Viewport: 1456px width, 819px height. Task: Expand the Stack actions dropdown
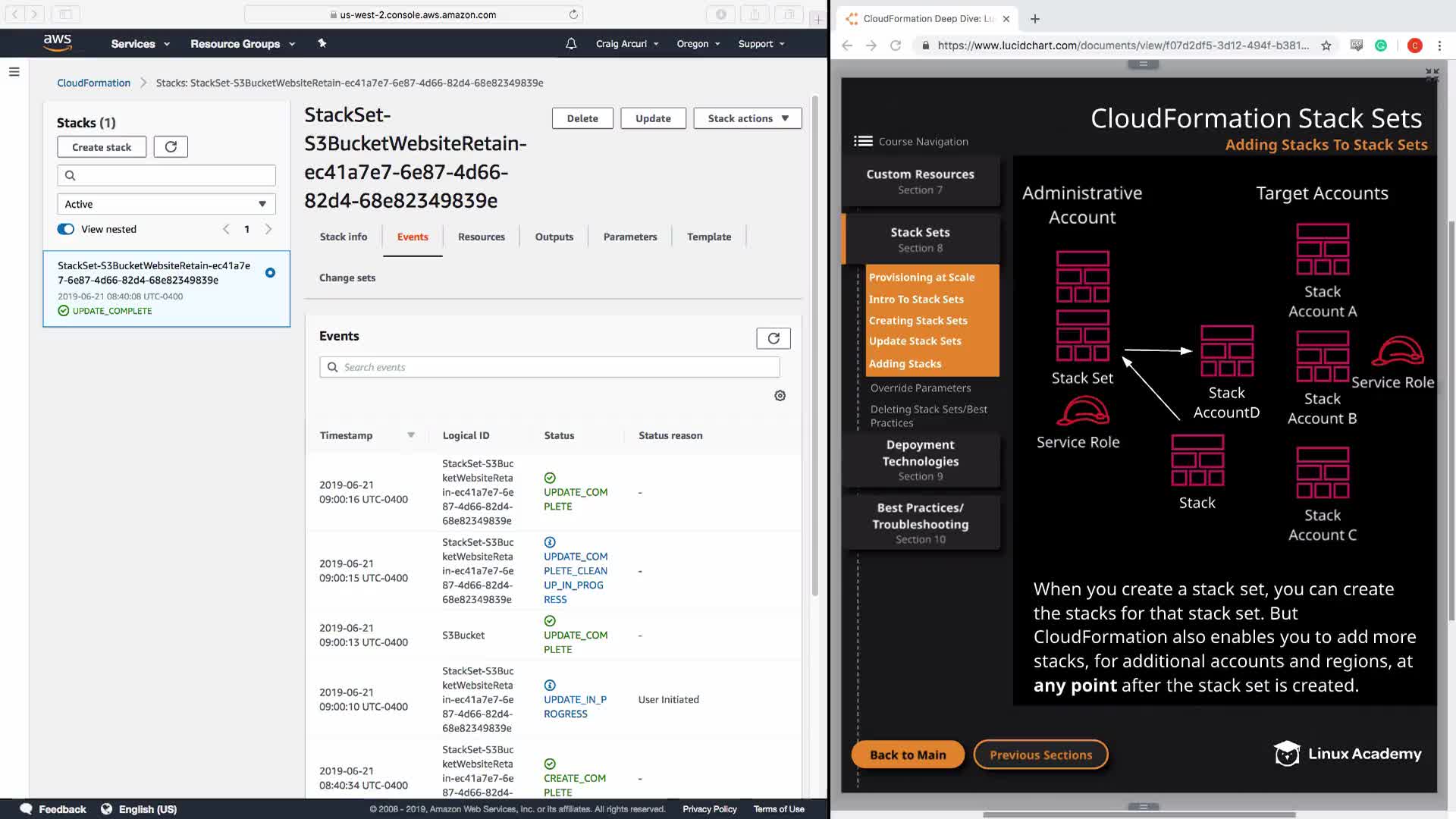click(747, 118)
